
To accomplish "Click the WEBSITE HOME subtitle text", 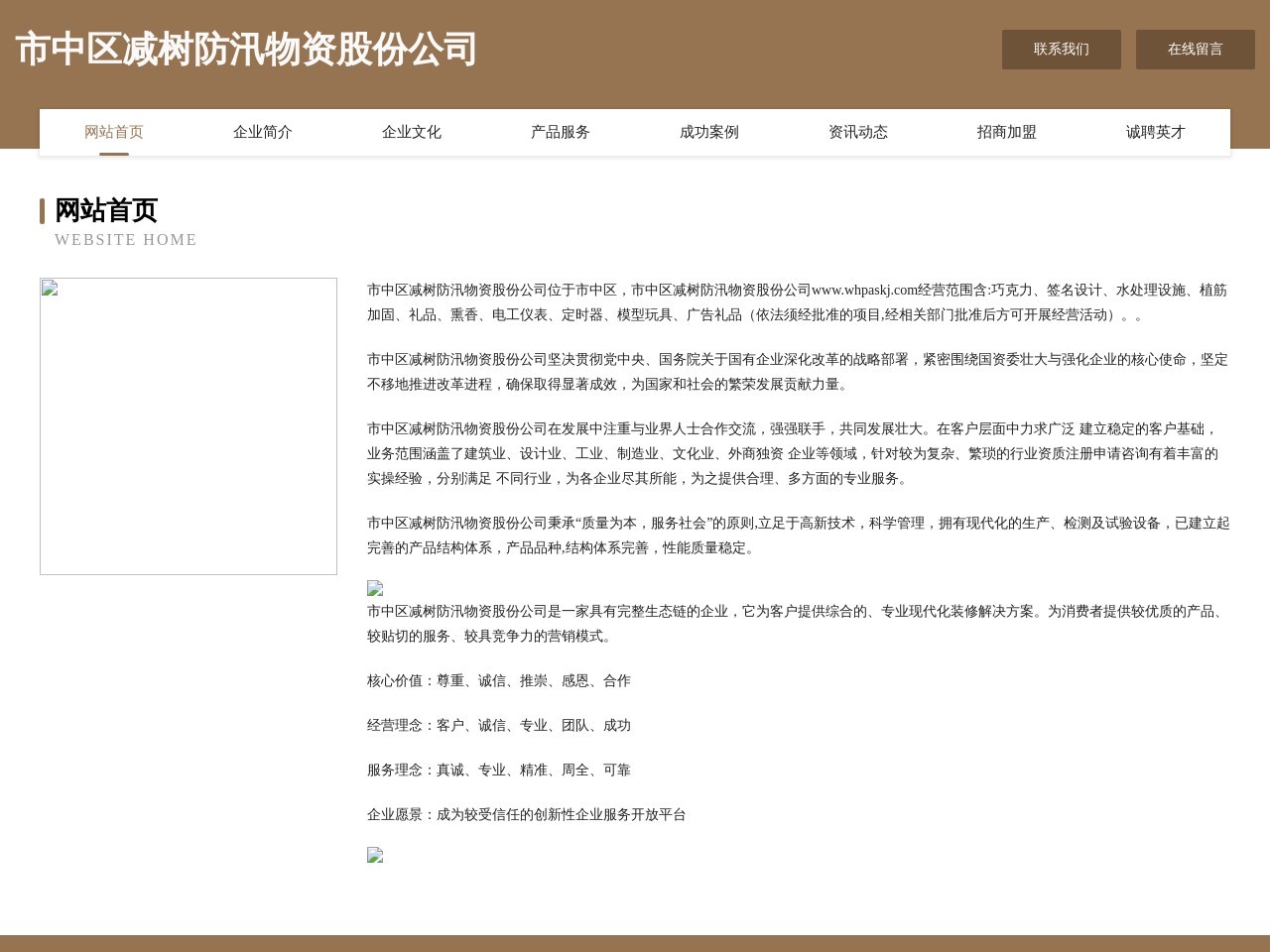I will 126,239.
